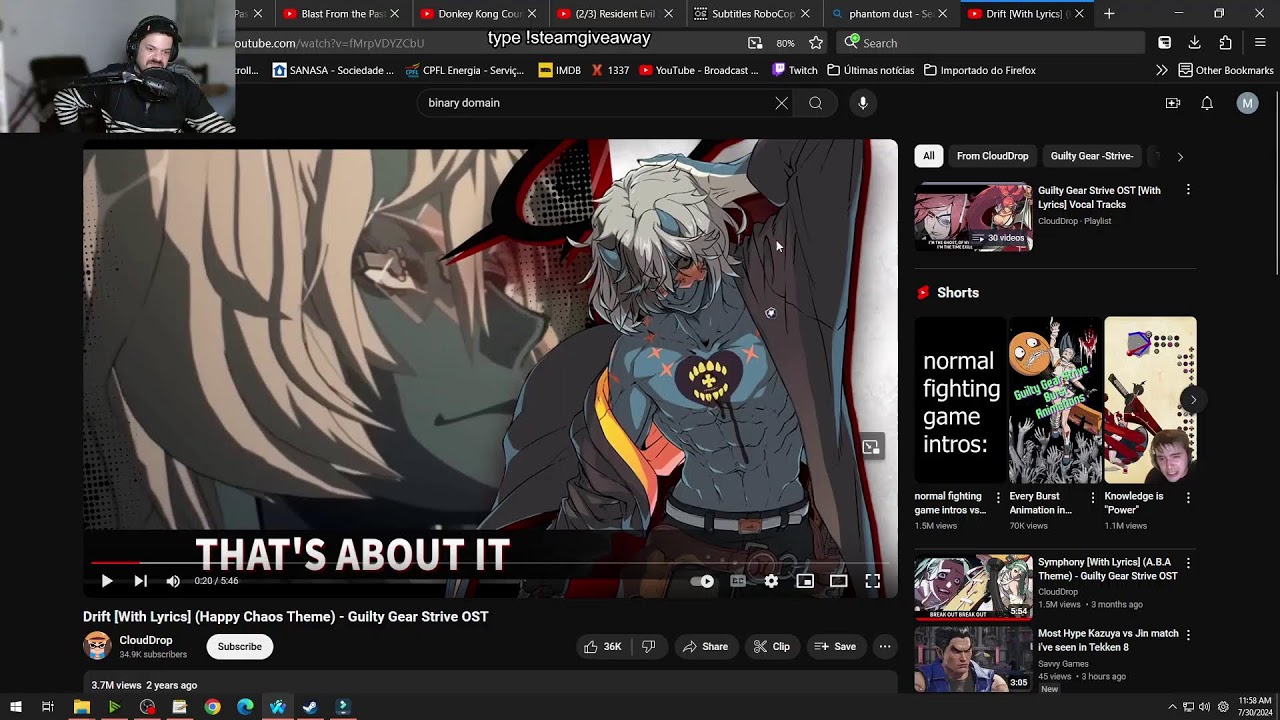Toggle autoplay switch in player
The width and height of the screenshot is (1280, 720).
pyautogui.click(x=702, y=581)
